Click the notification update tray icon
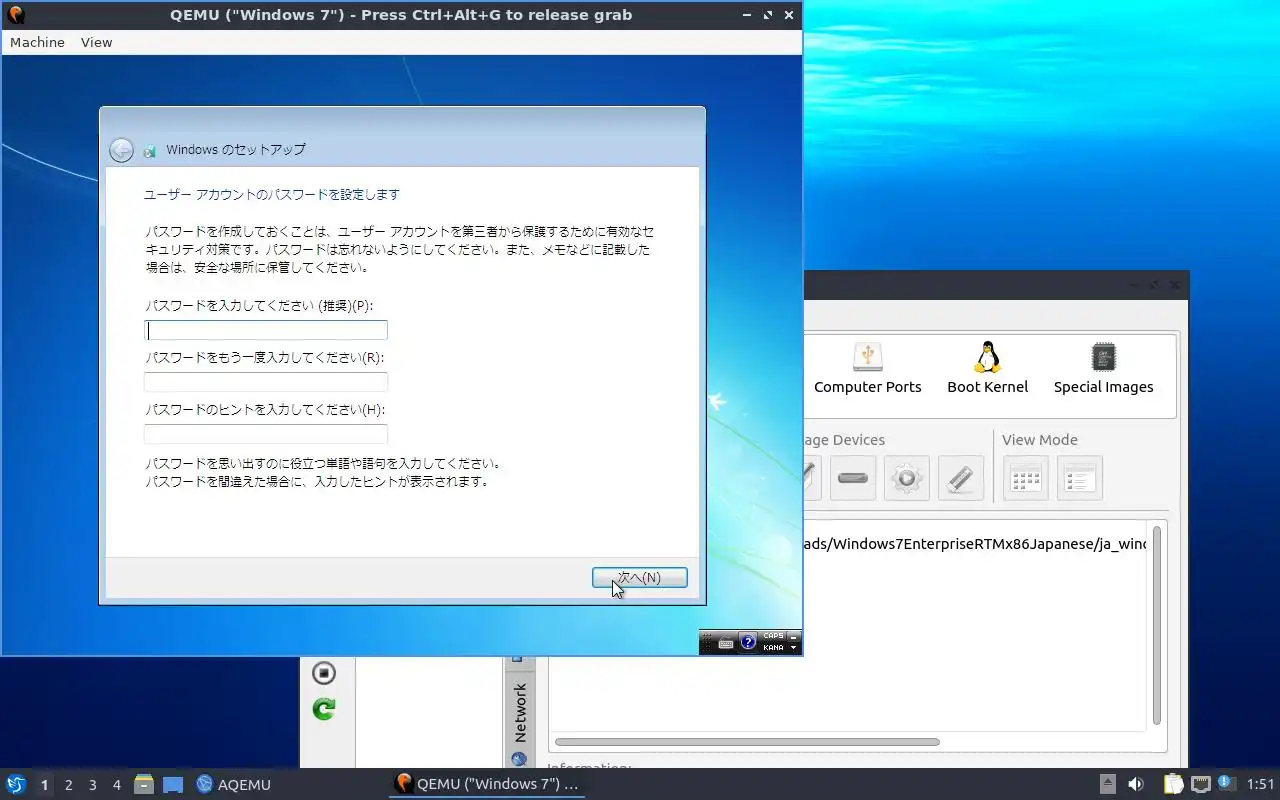Image resolution: width=1280 pixels, height=800 pixels. coord(1226,783)
